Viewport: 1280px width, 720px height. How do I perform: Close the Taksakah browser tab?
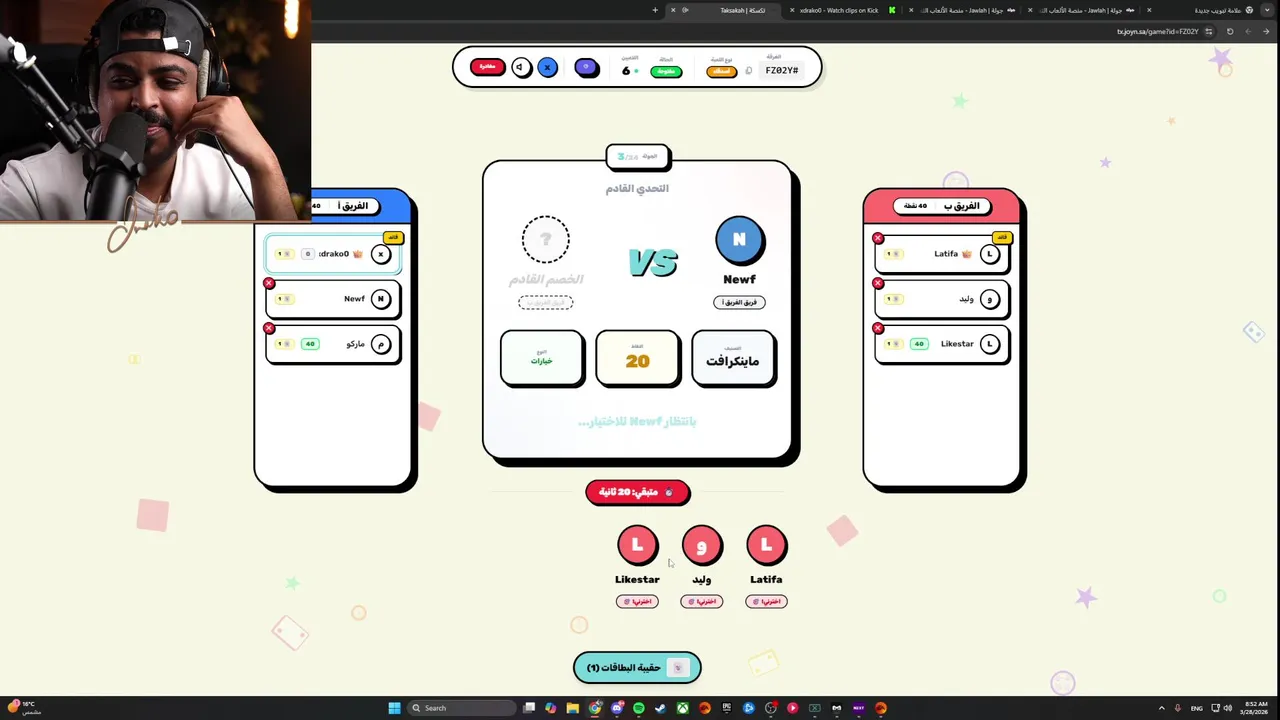click(x=673, y=10)
